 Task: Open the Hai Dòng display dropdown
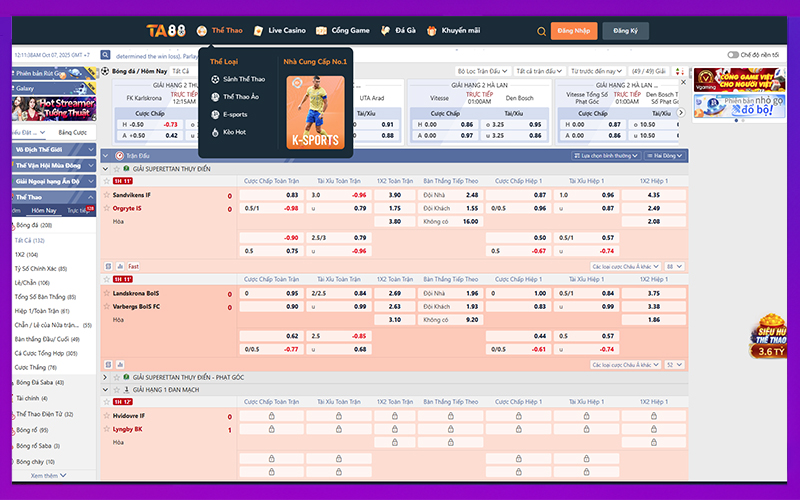click(x=665, y=156)
